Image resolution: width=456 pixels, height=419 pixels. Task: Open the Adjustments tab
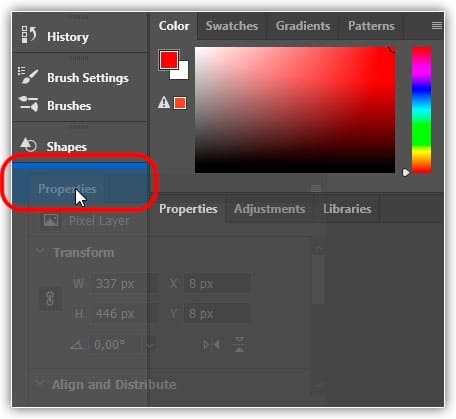click(269, 209)
